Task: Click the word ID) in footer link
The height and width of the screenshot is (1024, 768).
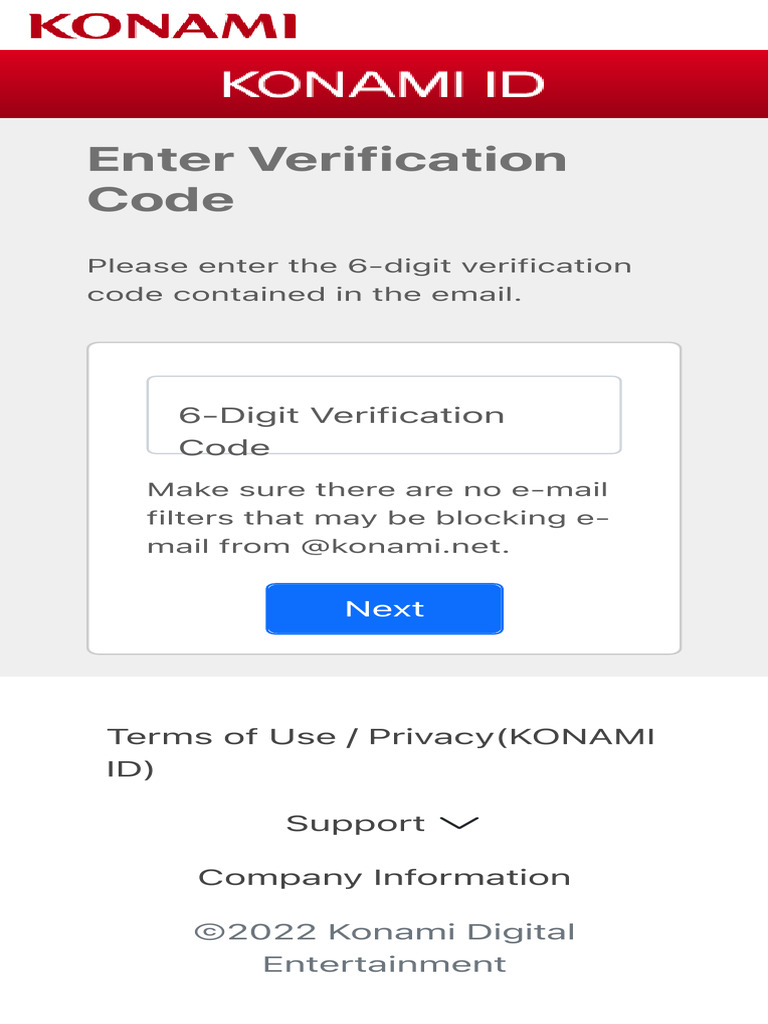Action: 130,769
